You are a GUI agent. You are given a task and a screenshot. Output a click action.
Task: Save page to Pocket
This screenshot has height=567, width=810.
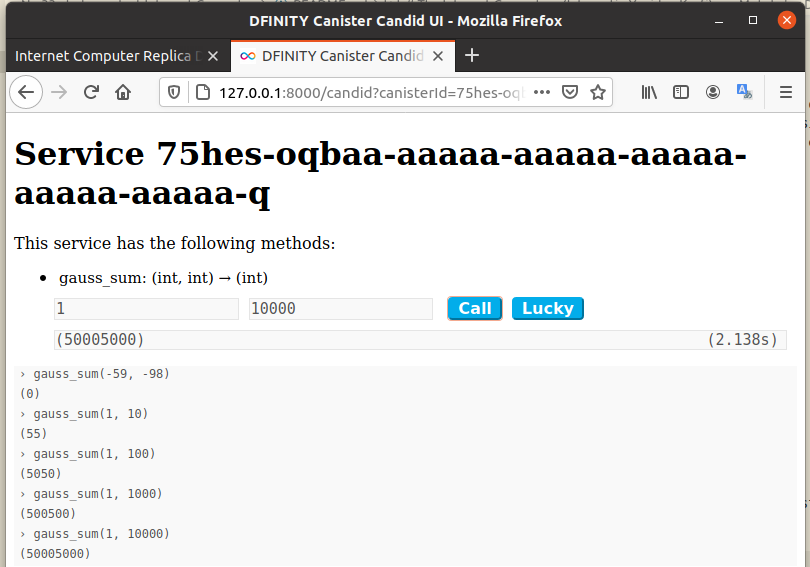click(x=570, y=92)
